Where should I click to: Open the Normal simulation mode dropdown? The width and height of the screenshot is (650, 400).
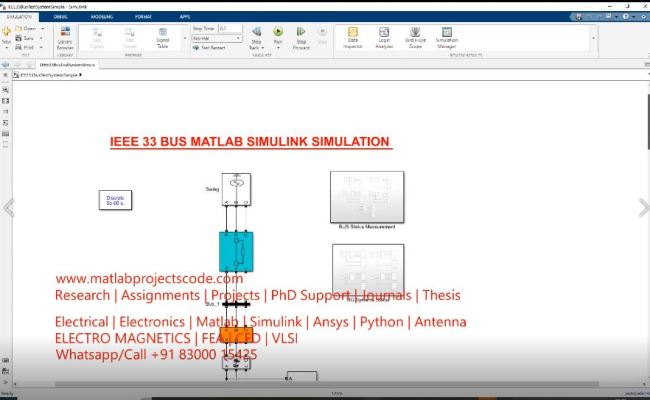pos(217,38)
